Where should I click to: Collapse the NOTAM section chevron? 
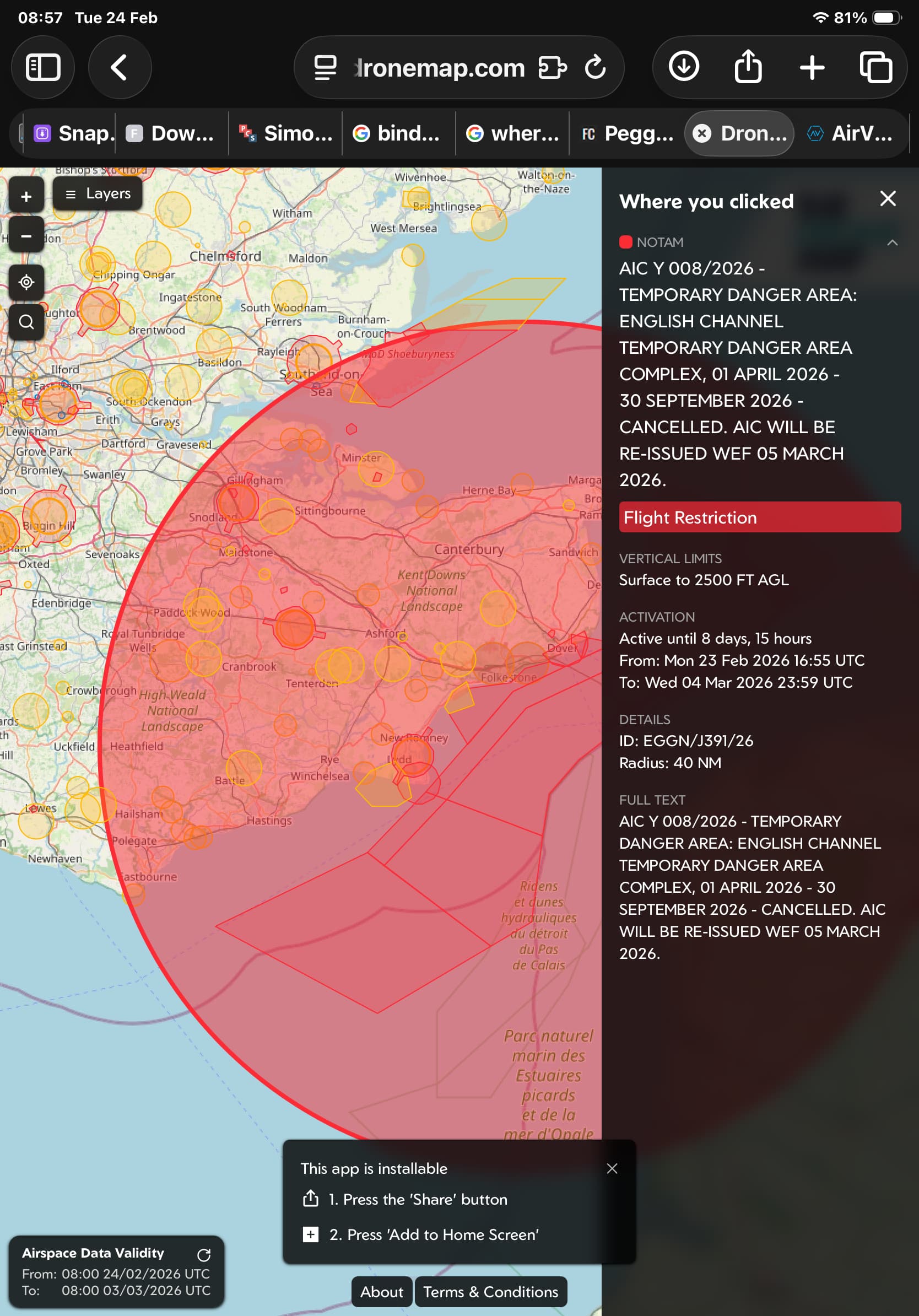891,242
